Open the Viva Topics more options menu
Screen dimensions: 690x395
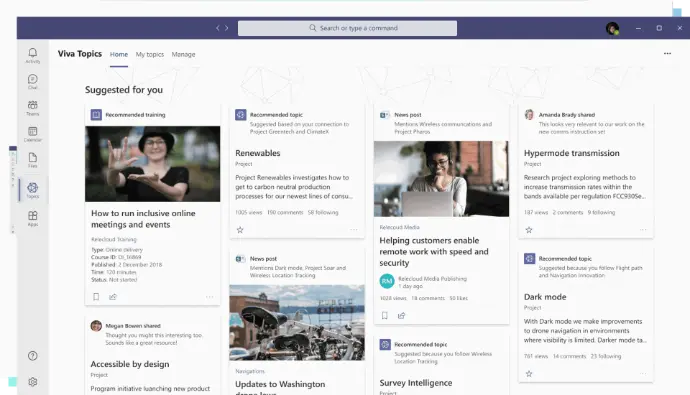click(x=668, y=54)
